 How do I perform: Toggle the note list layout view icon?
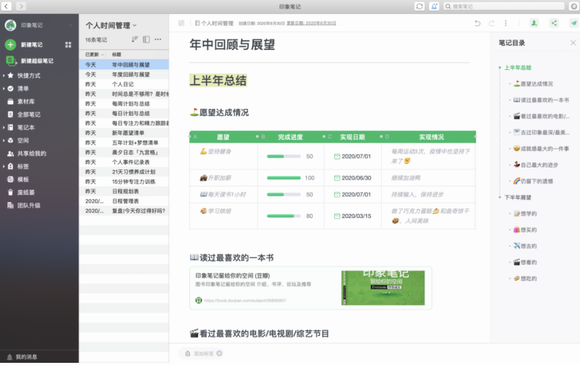[146, 39]
